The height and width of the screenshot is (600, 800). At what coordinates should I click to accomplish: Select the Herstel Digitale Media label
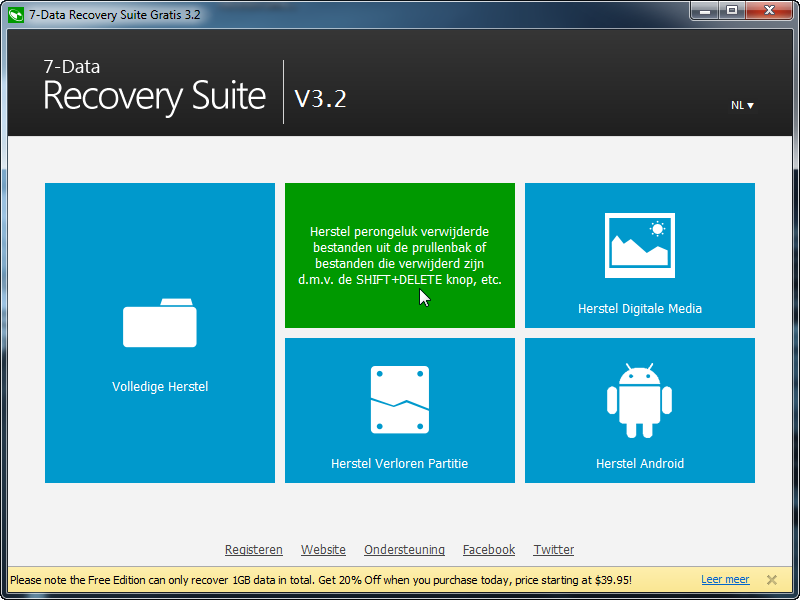pos(640,309)
